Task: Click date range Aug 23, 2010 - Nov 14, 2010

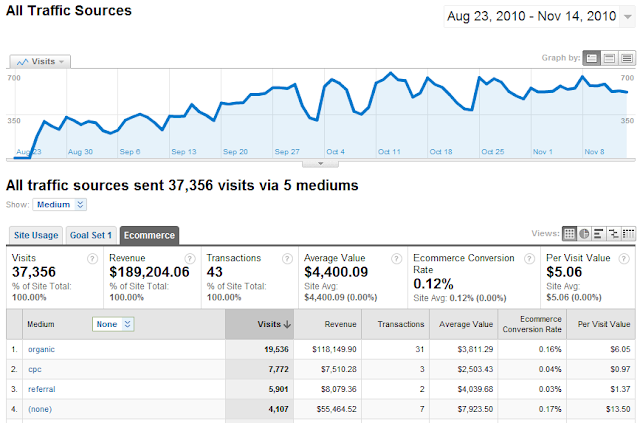Action: coord(531,16)
